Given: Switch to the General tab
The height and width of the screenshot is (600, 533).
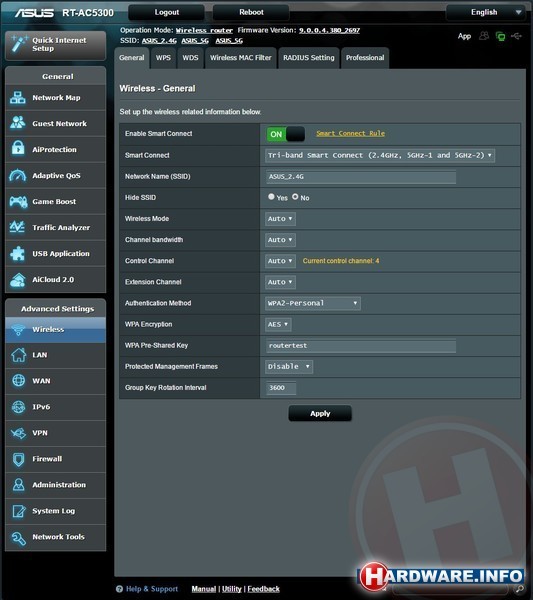Looking at the screenshot, I should (131, 58).
